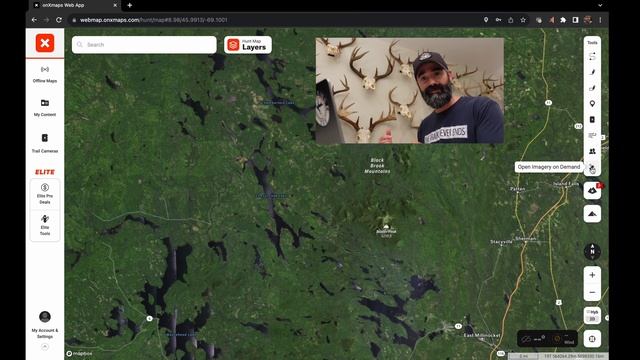Go back in browser history
The height and width of the screenshot is (360, 640).
tap(34, 20)
